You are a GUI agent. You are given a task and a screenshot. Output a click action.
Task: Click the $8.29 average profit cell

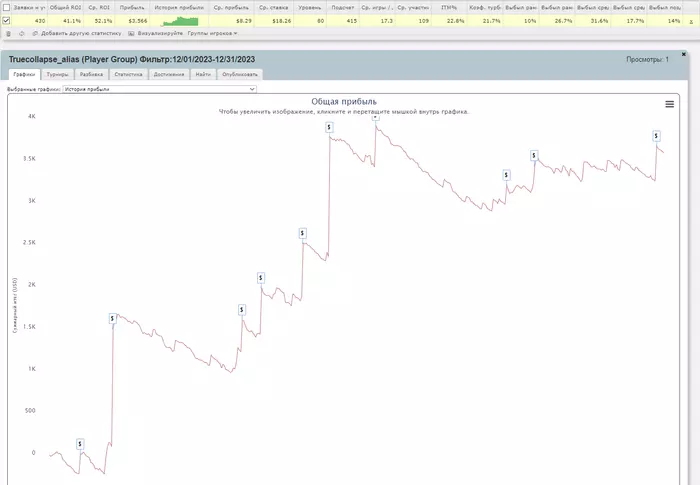(x=231, y=21)
